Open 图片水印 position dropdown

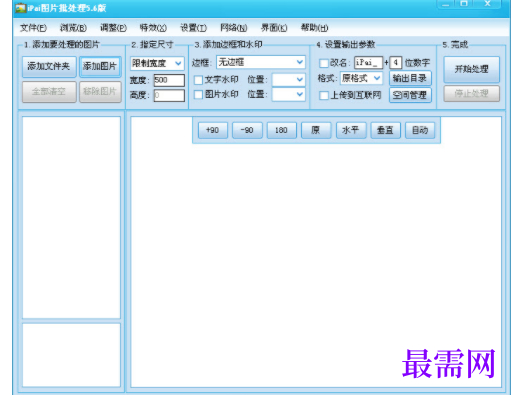click(288, 94)
